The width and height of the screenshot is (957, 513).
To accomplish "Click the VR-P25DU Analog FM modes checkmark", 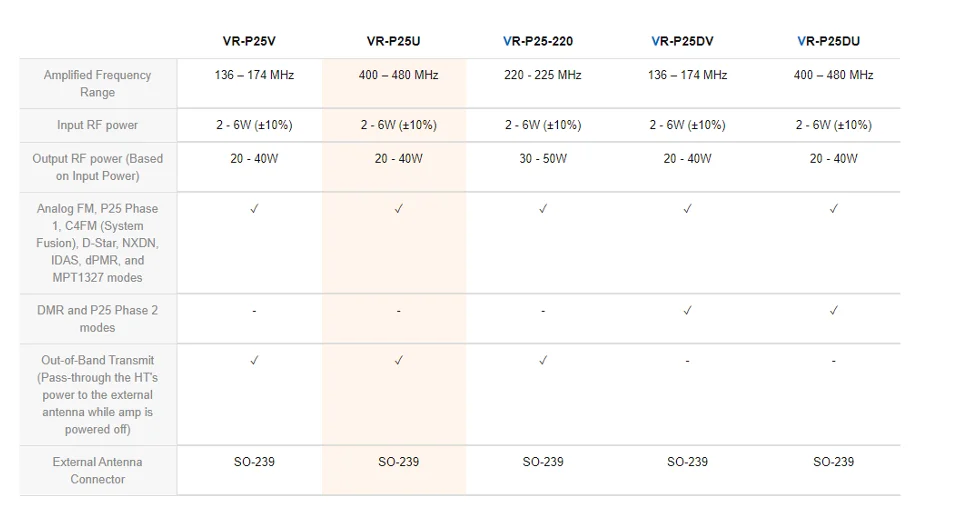I will pyautogui.click(x=834, y=209).
